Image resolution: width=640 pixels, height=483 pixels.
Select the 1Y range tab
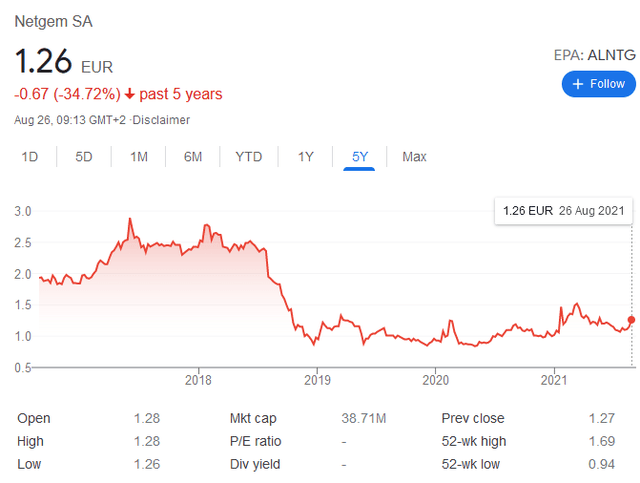[306, 157]
